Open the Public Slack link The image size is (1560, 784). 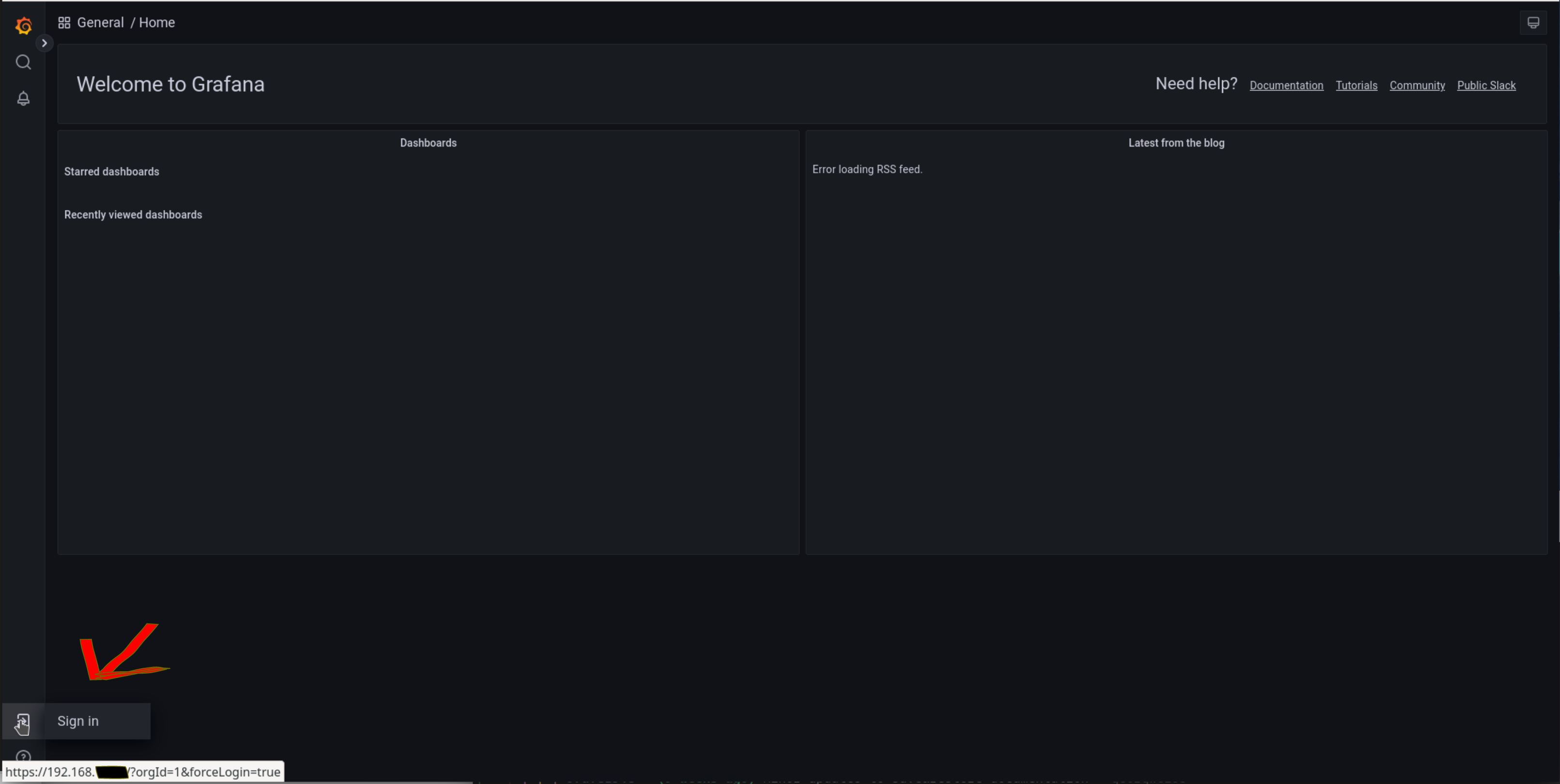(1487, 85)
